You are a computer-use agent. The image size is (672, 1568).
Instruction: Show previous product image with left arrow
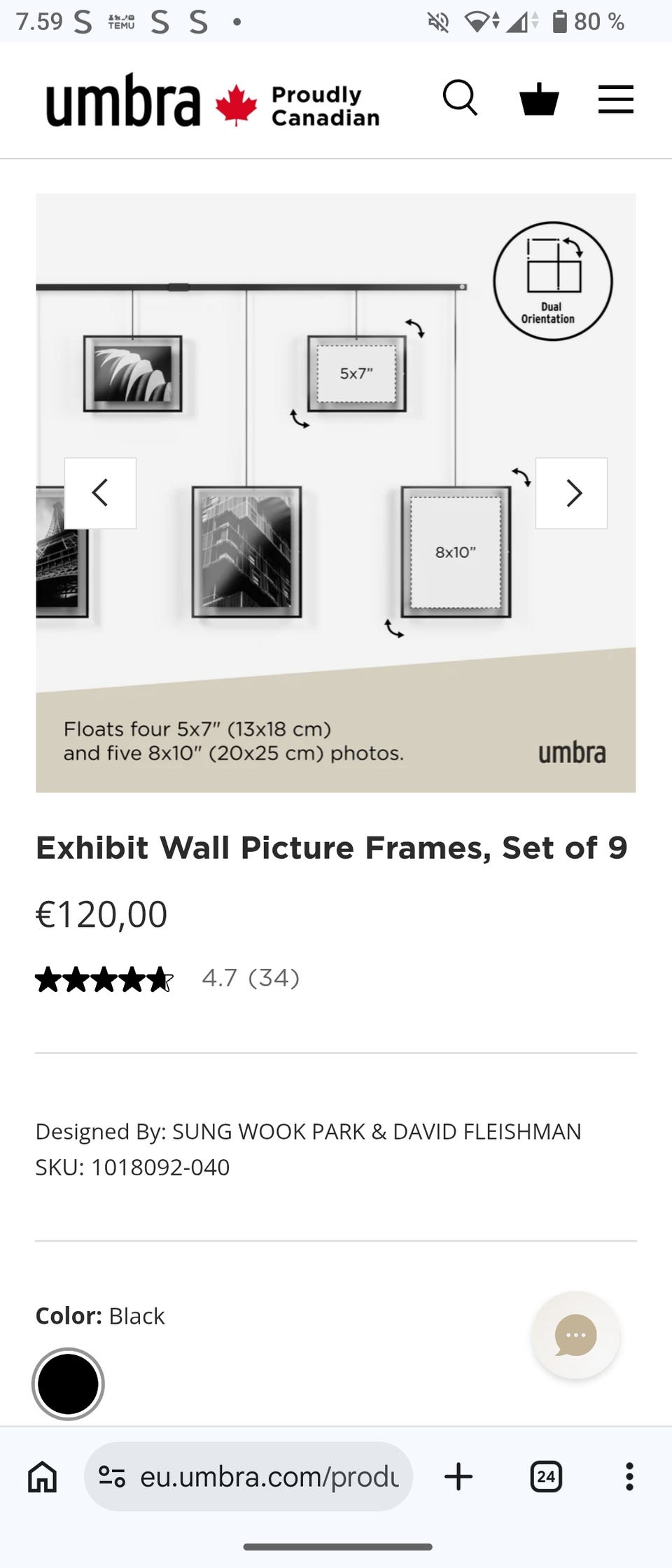100,493
